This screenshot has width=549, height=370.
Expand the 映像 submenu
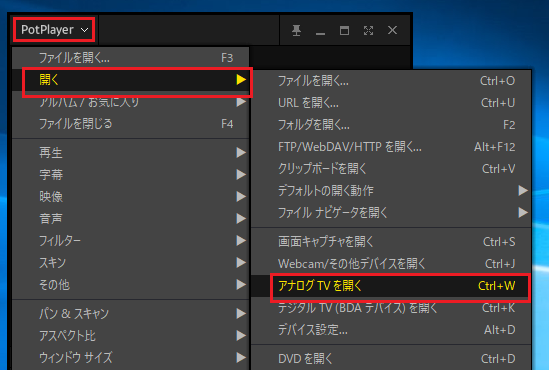click(131, 196)
